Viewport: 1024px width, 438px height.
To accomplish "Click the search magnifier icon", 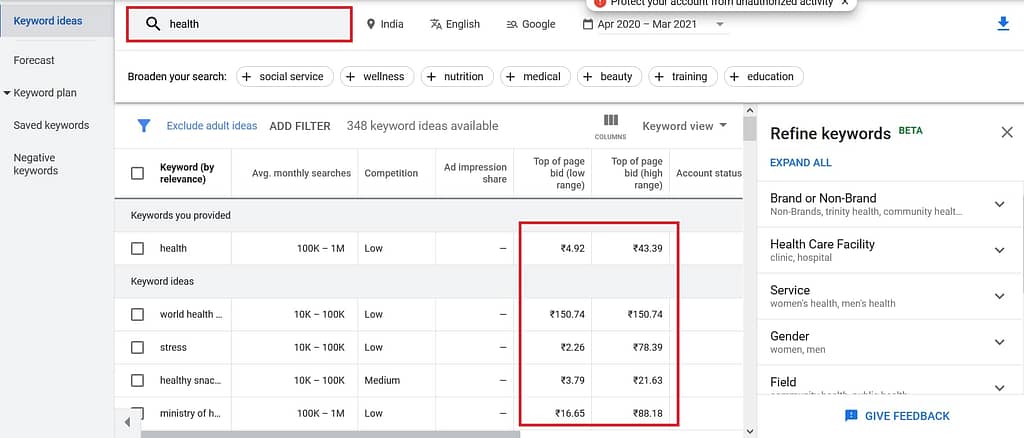I will click(x=153, y=24).
